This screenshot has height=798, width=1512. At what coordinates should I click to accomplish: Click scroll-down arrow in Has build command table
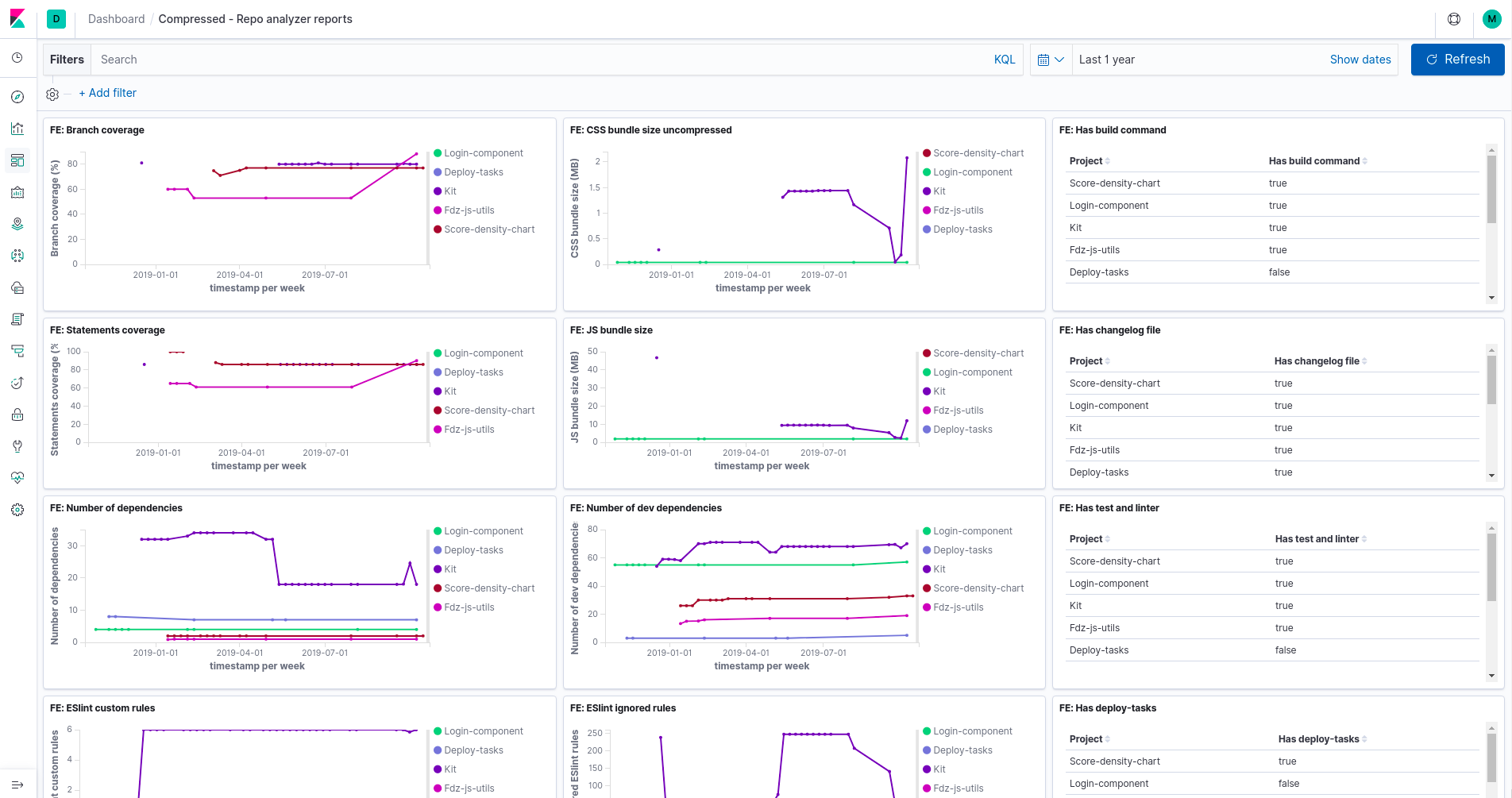pyautogui.click(x=1491, y=298)
